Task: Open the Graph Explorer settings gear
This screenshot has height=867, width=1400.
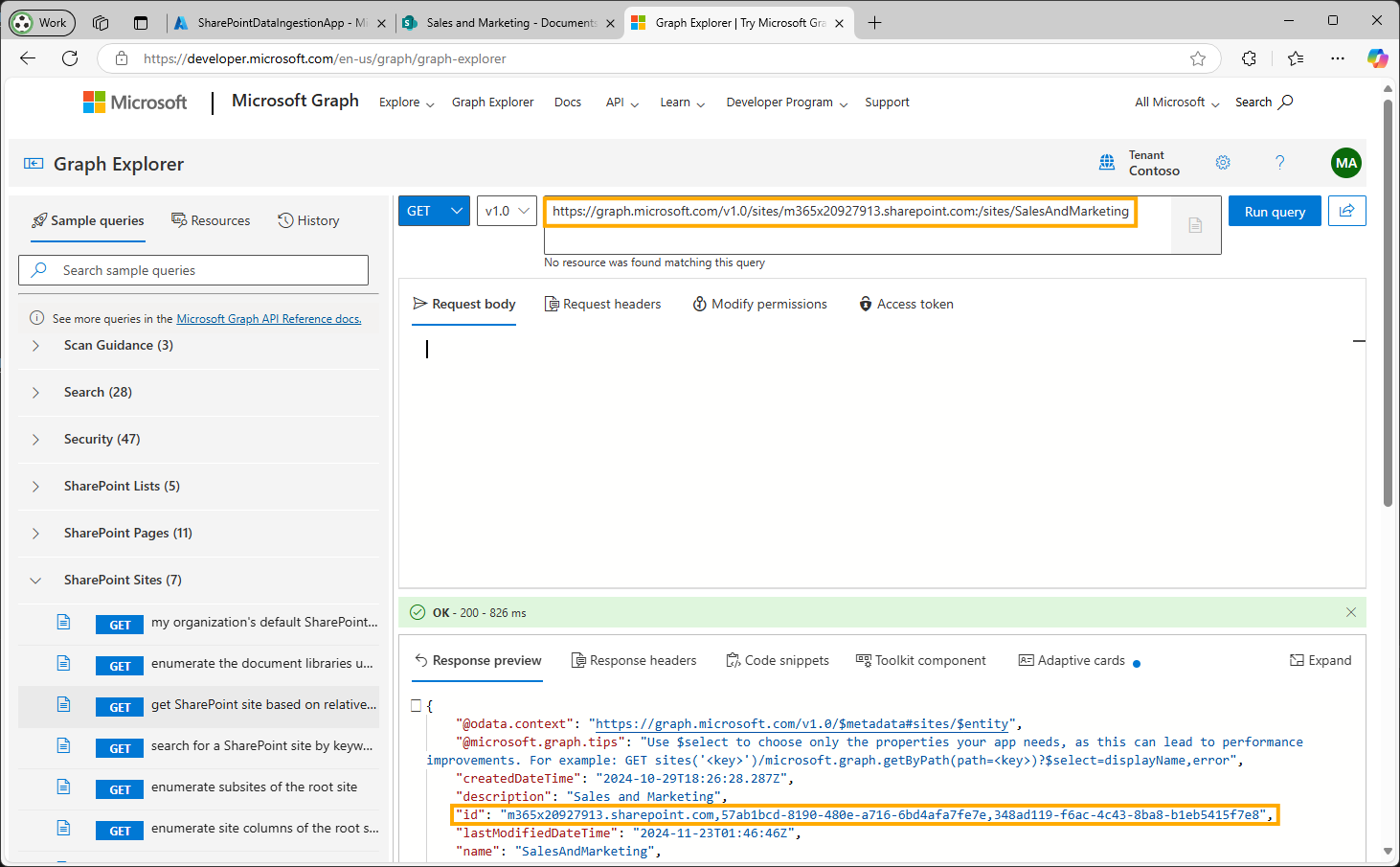Action: [x=1223, y=163]
